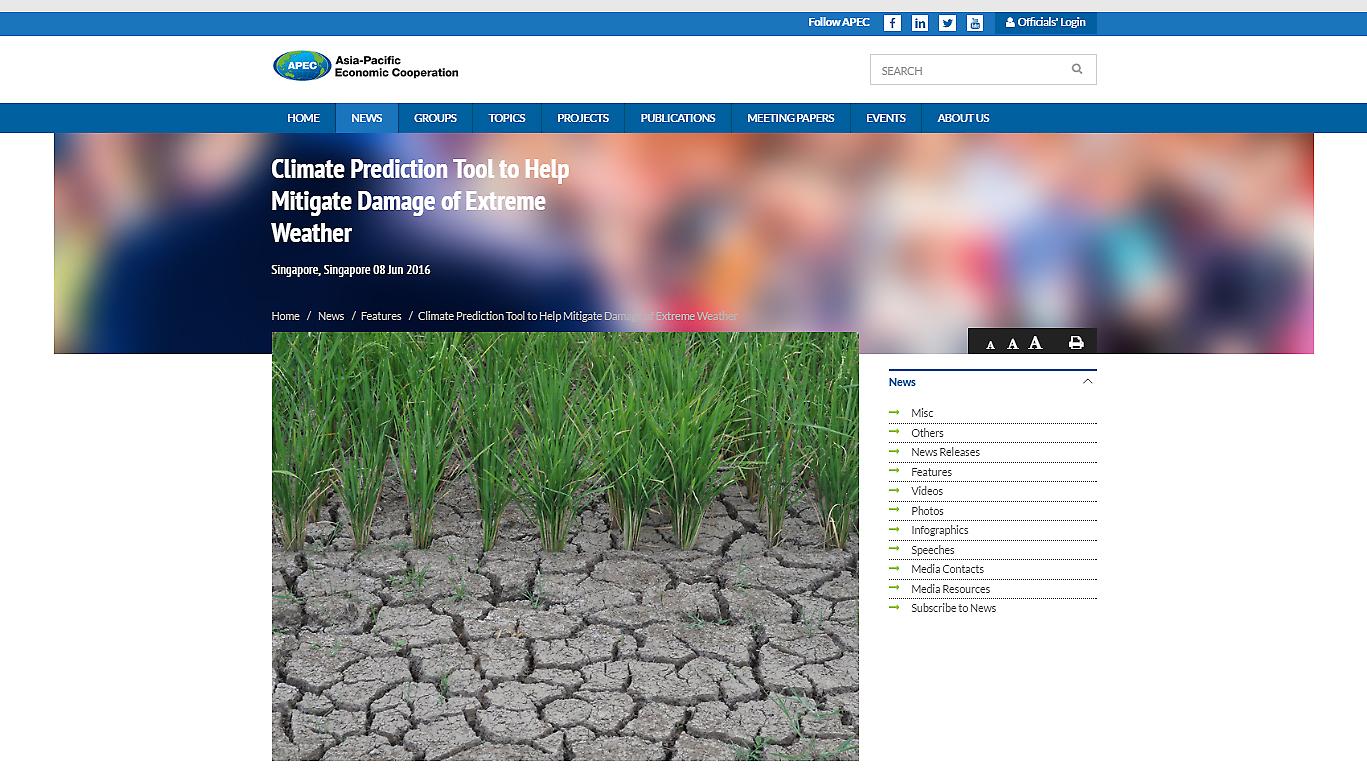Open the Publications navigation menu
The image size is (1367, 770).
pyautogui.click(x=677, y=118)
